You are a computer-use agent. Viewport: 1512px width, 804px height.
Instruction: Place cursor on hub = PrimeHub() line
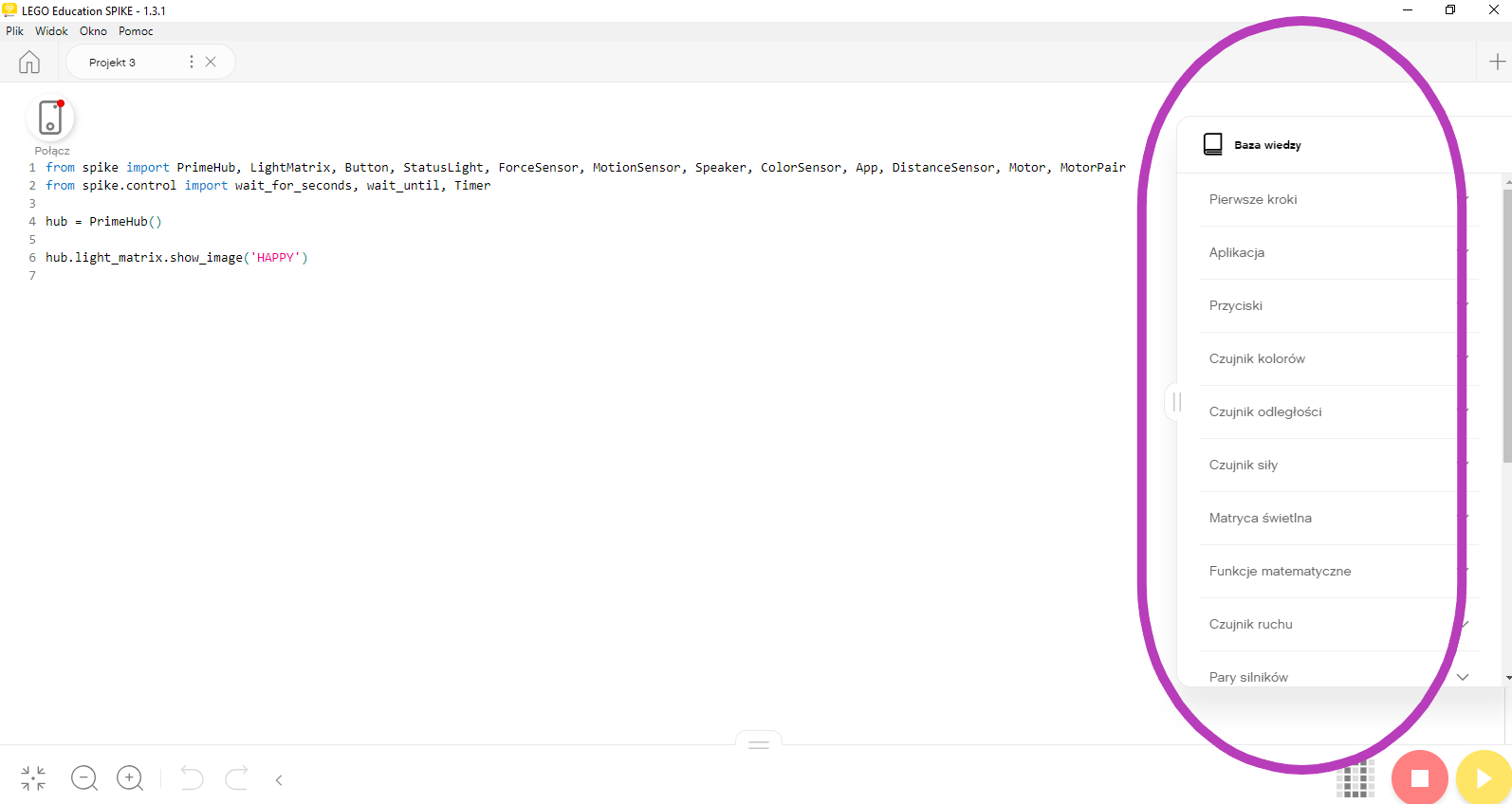pyautogui.click(x=103, y=222)
